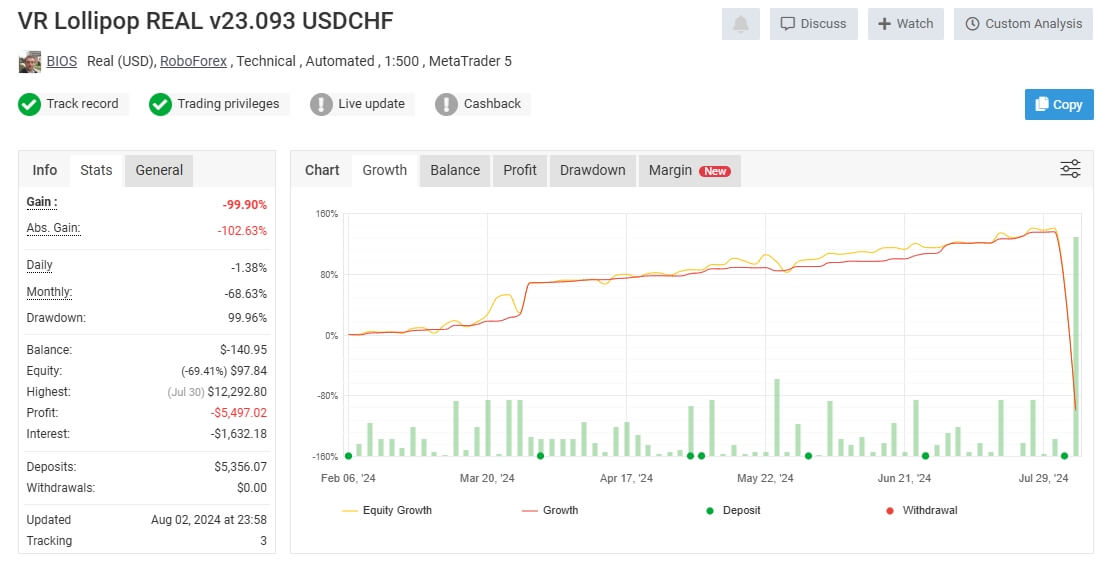Image resolution: width=1110 pixels, height=561 pixels.
Task: Open chart settings sliders icon
Action: point(1070,169)
